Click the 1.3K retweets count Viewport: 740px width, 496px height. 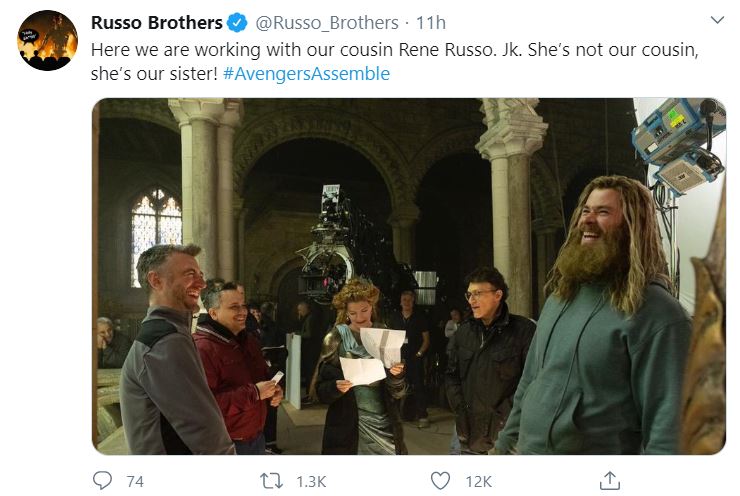(312, 482)
